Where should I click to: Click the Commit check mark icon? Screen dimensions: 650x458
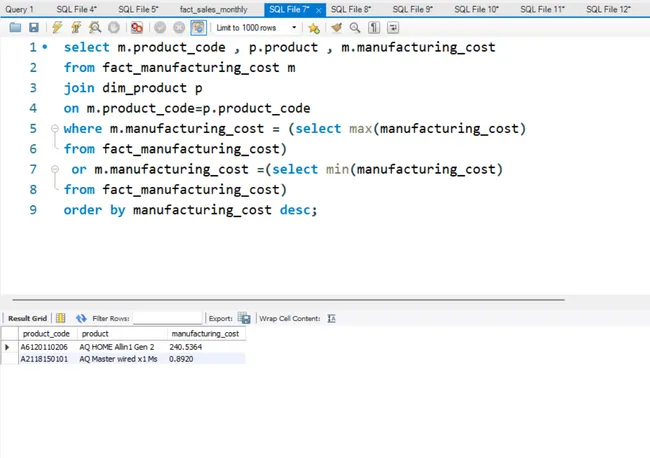click(x=160, y=28)
